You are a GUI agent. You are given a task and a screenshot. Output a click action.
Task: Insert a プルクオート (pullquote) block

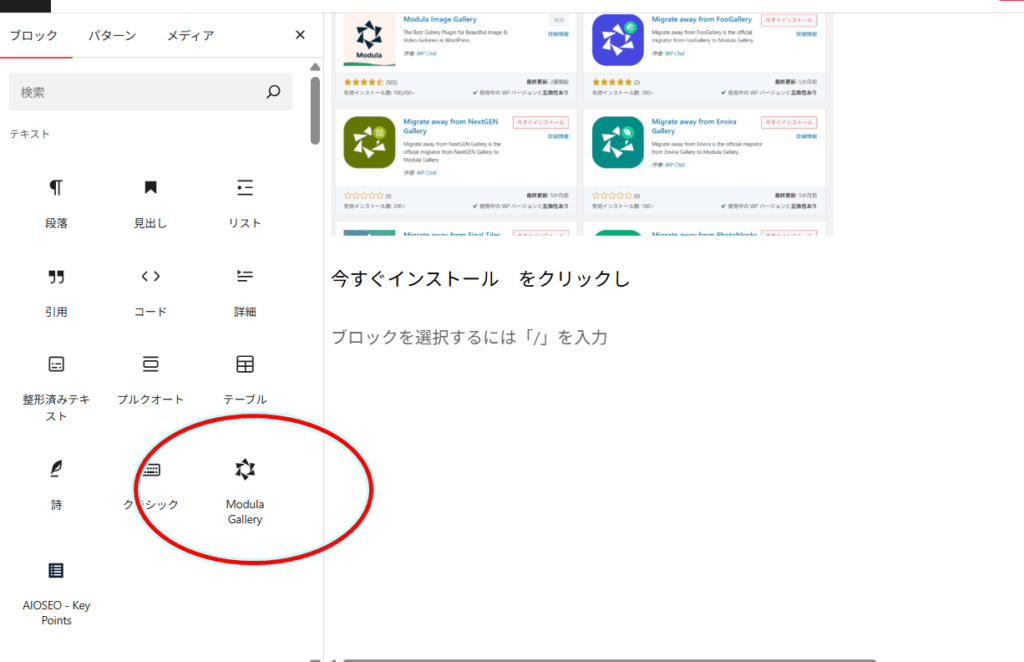click(x=150, y=378)
